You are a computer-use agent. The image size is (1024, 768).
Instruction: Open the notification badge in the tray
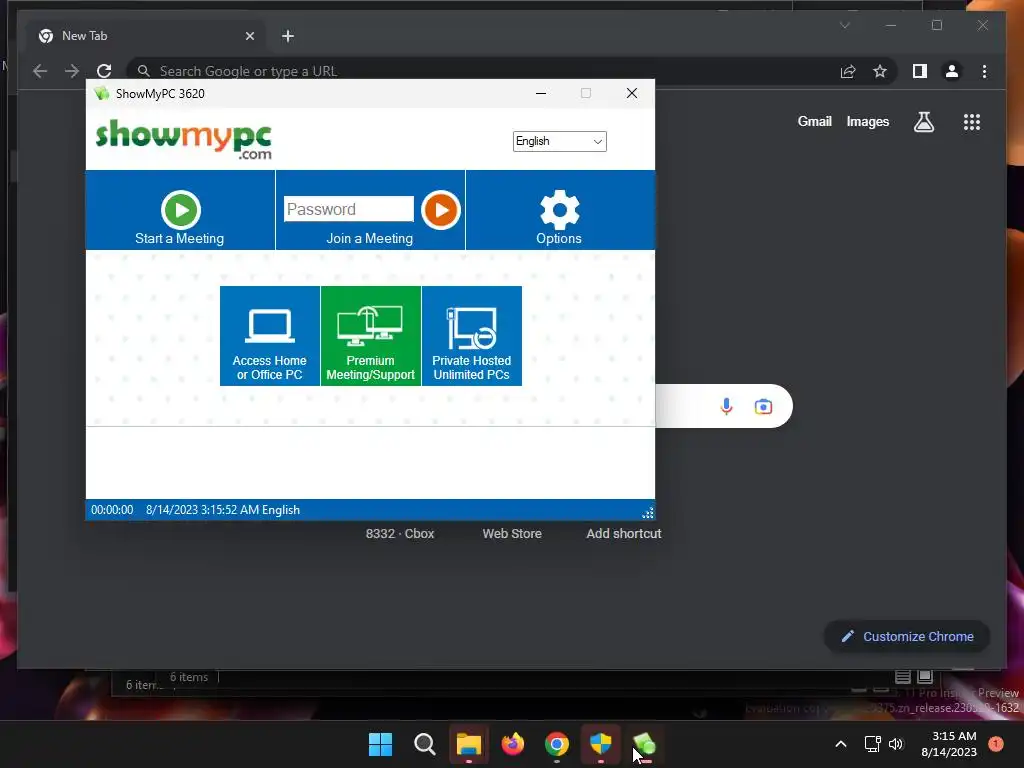(x=996, y=744)
